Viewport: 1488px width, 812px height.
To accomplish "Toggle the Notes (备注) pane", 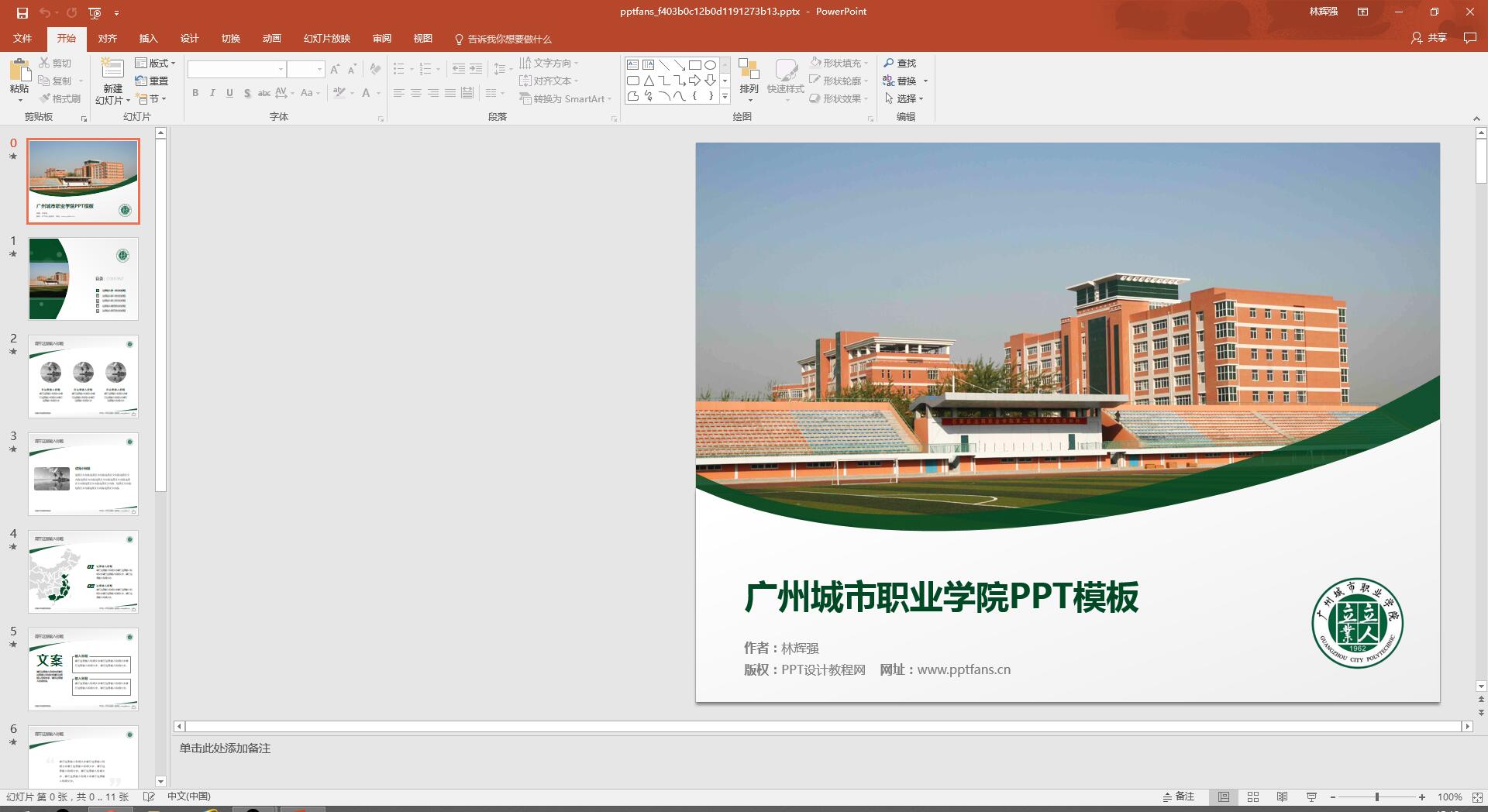I will tap(1179, 797).
